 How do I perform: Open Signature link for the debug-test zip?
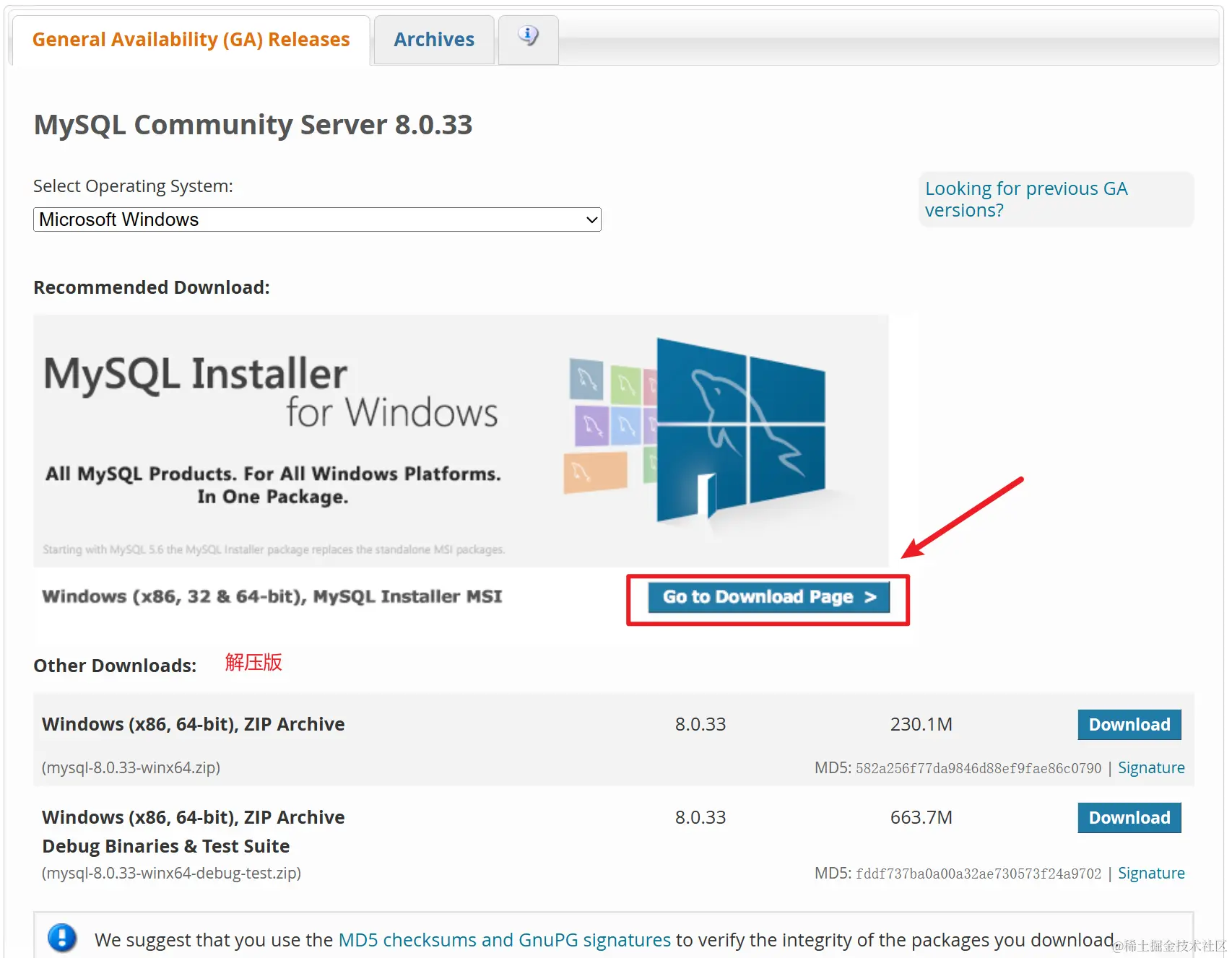click(x=1151, y=874)
